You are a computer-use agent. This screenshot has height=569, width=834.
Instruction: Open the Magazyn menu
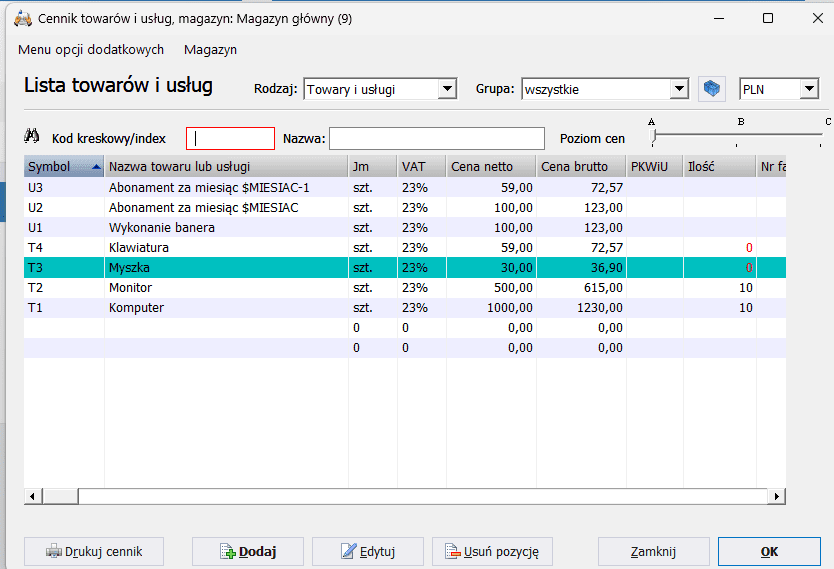pos(210,49)
